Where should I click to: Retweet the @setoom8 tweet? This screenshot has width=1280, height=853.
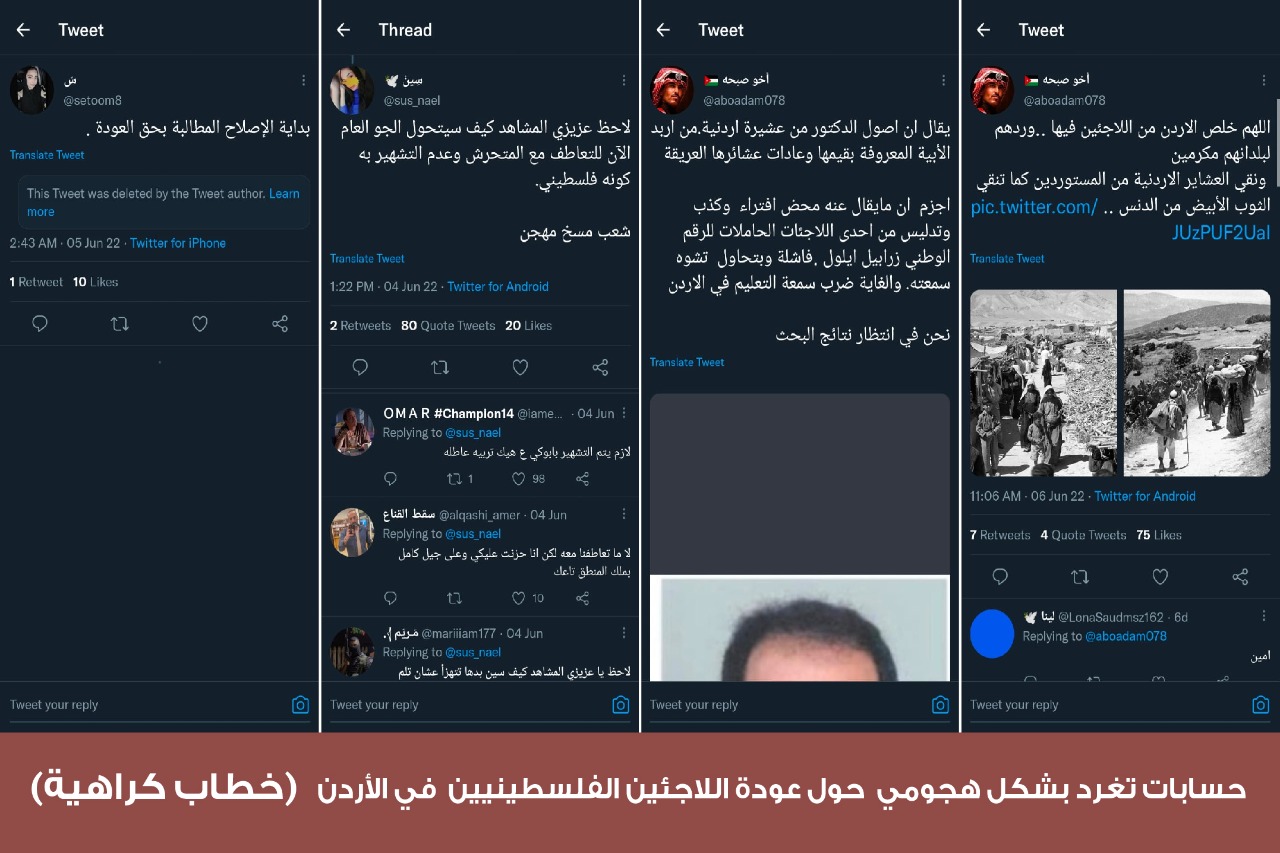[x=120, y=324]
